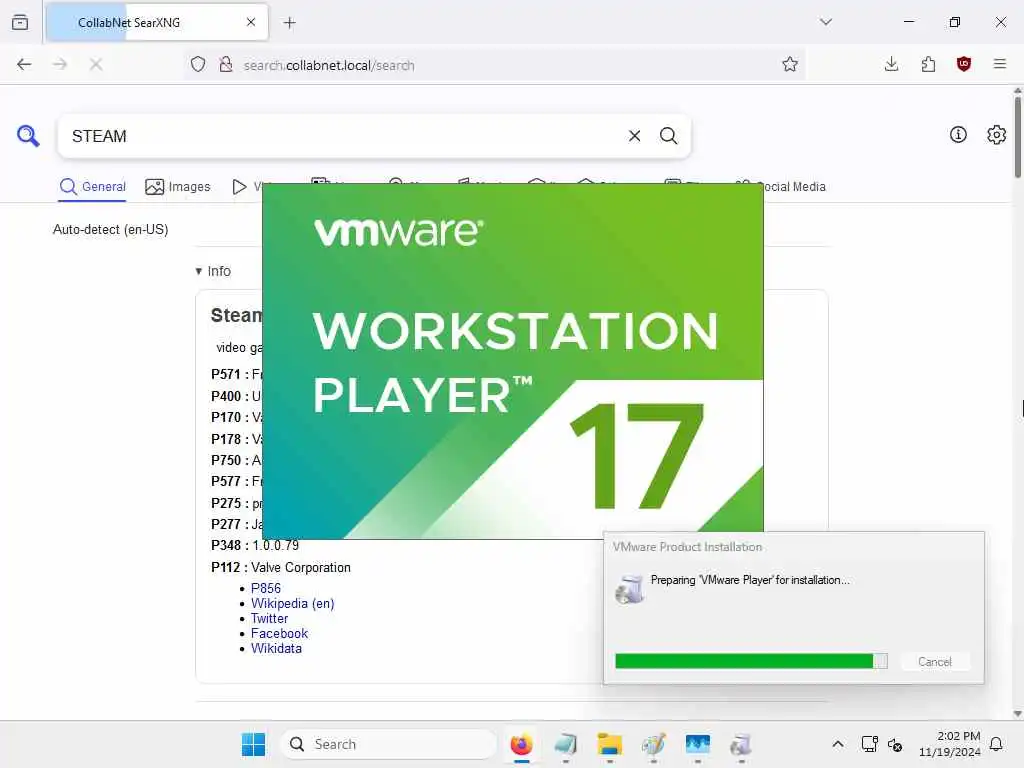
Task: Open the taskbar app next to Firefox
Action: coord(566,744)
